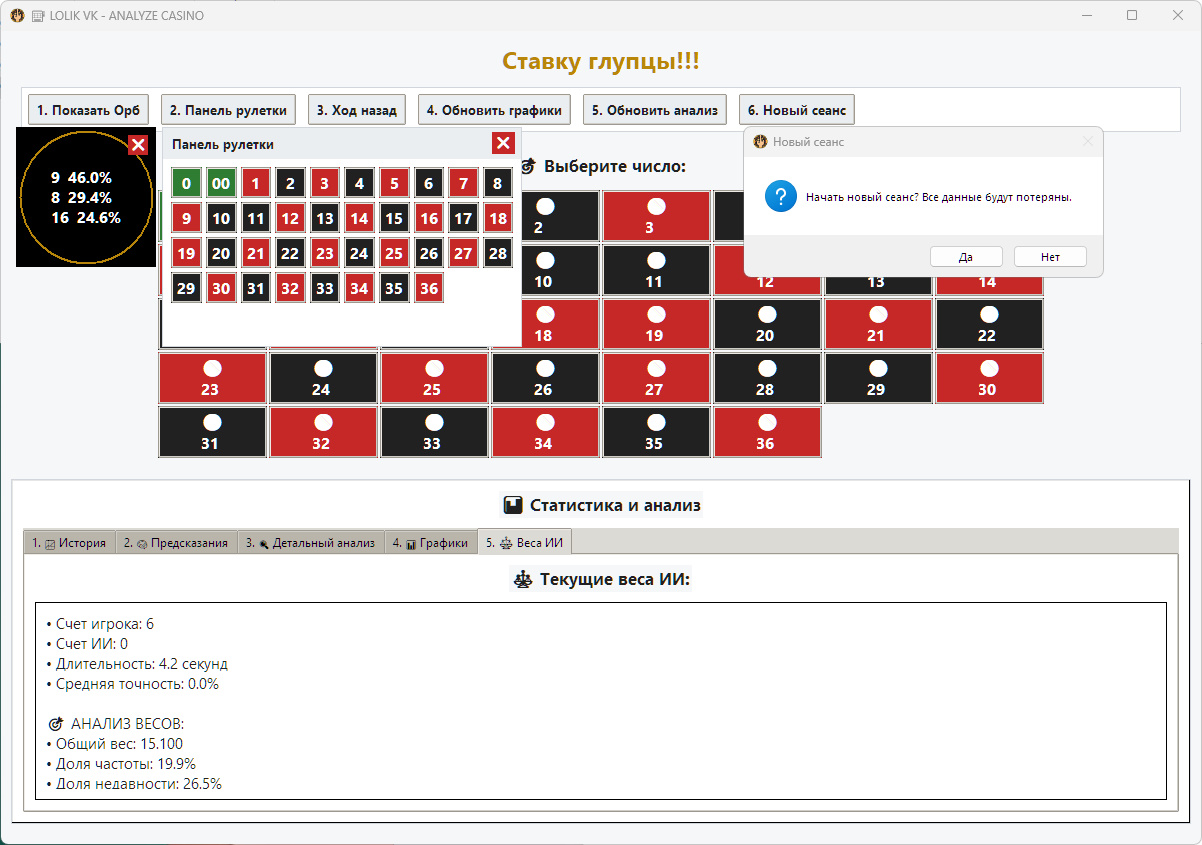
Task: Pick red 25 in roulette panel
Action: coord(394,253)
